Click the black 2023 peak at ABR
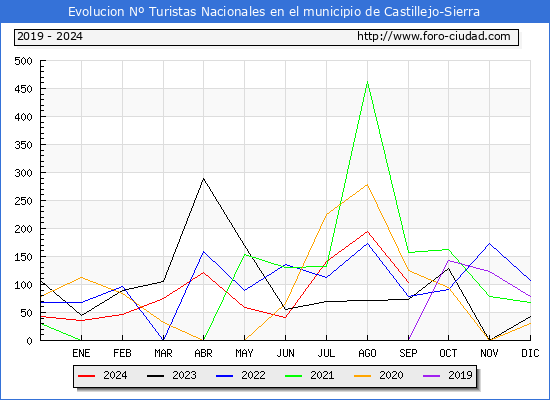550x400 pixels. tap(203, 179)
